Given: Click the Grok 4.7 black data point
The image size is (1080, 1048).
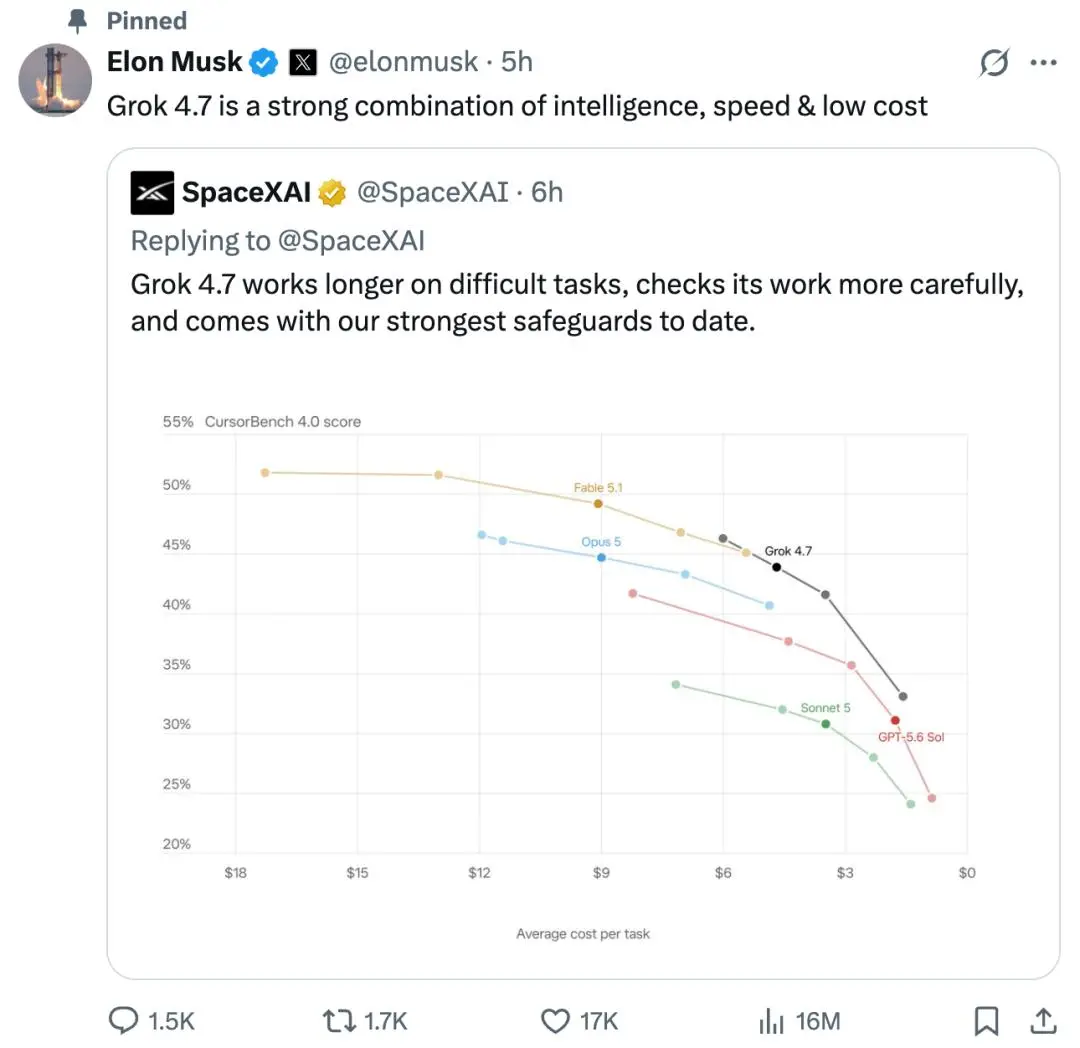Looking at the screenshot, I should [x=776, y=567].
